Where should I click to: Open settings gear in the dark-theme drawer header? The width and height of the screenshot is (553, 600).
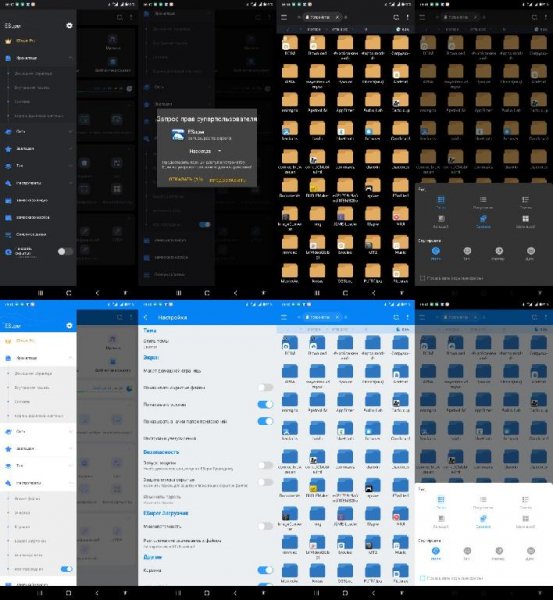tap(69, 25)
